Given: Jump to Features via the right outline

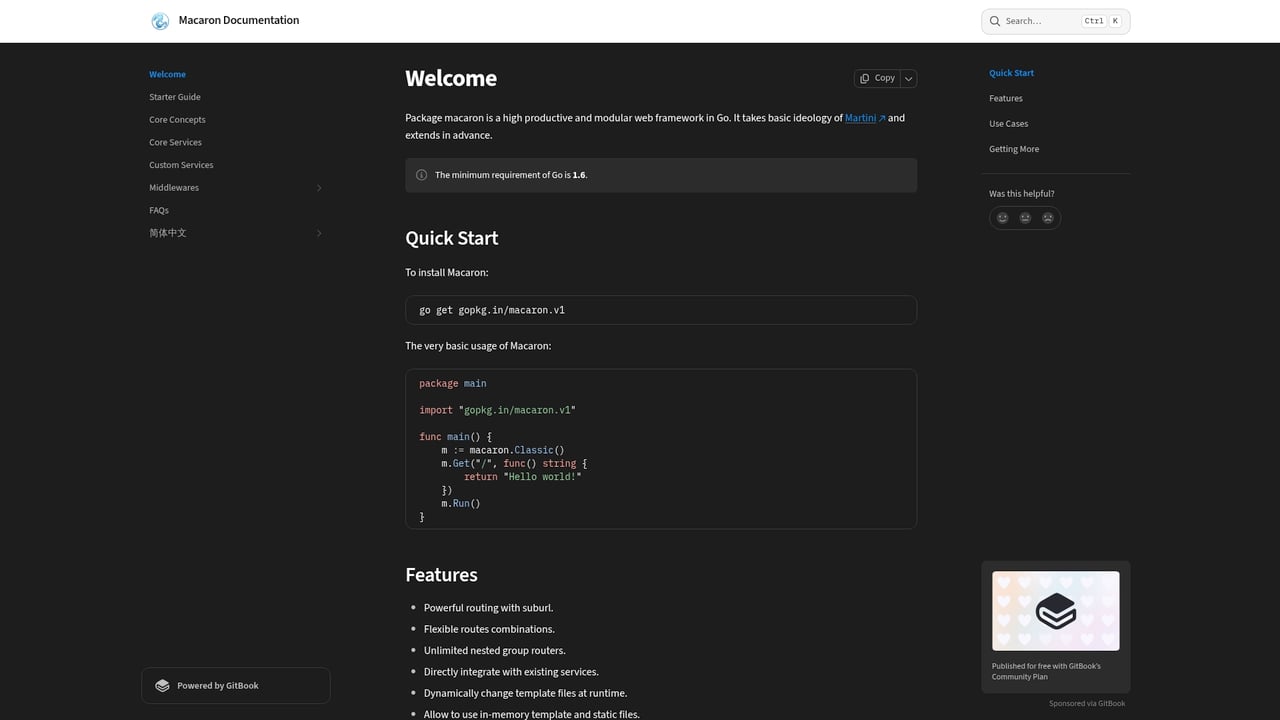Looking at the screenshot, I should [1005, 98].
